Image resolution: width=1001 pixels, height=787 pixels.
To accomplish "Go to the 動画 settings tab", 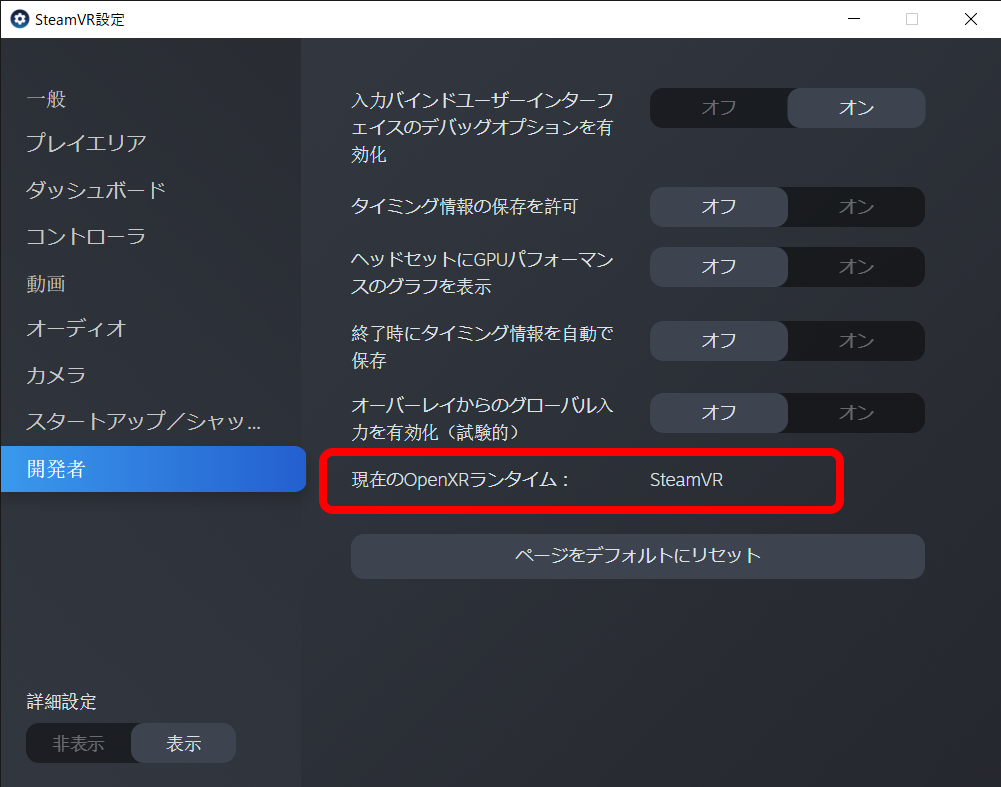I will [46, 284].
